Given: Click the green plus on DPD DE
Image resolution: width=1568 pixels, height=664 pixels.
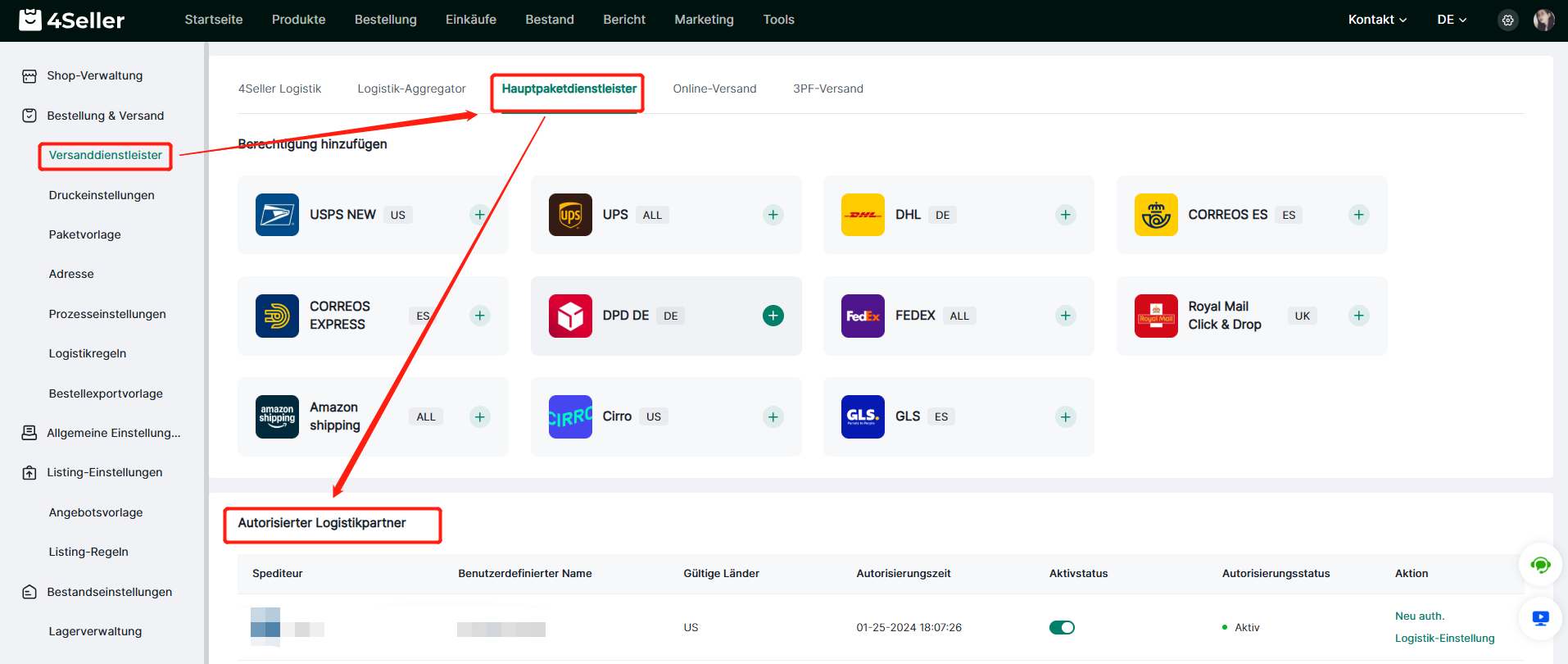Looking at the screenshot, I should 773,316.
